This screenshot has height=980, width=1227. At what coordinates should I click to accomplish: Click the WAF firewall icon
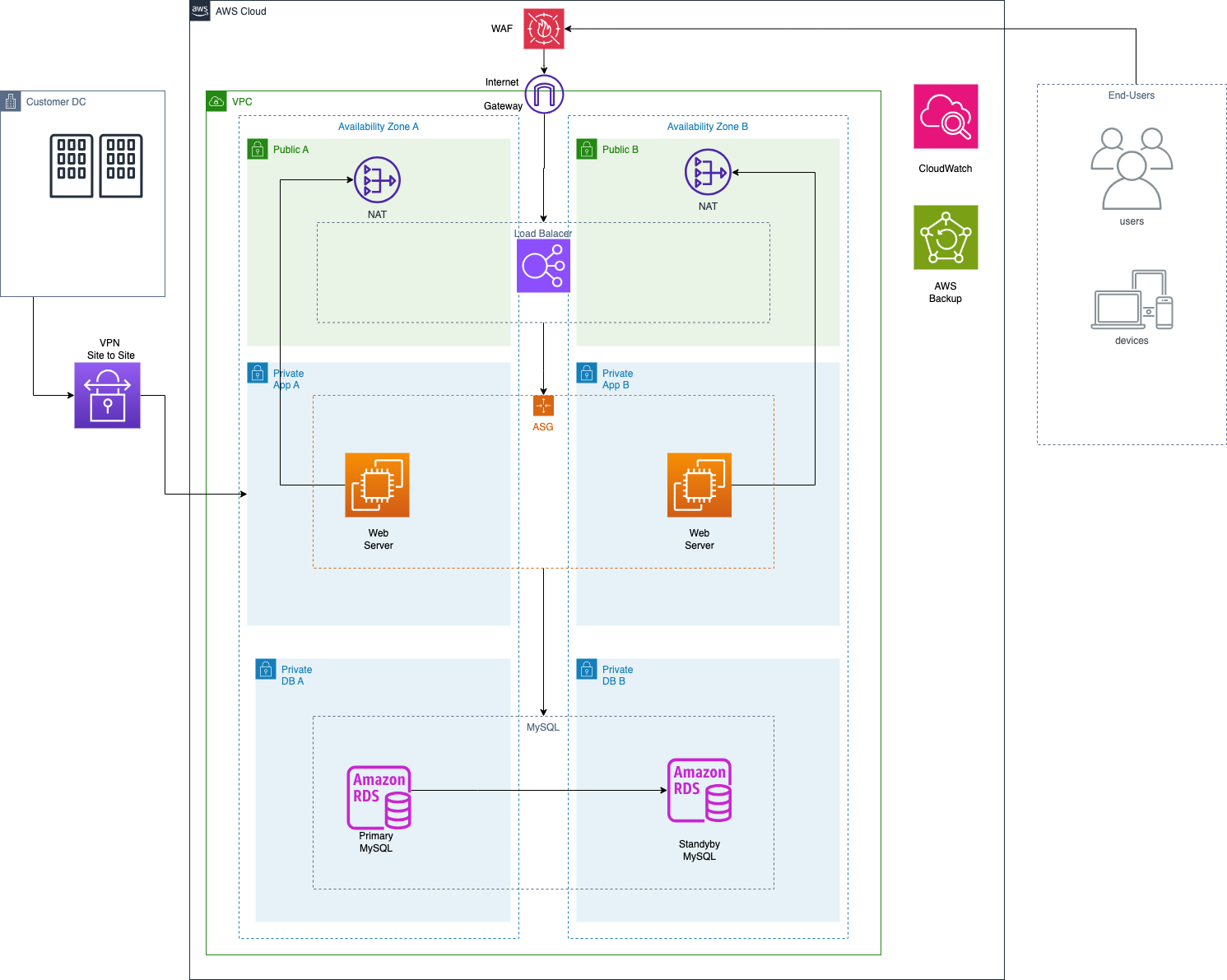(x=544, y=29)
